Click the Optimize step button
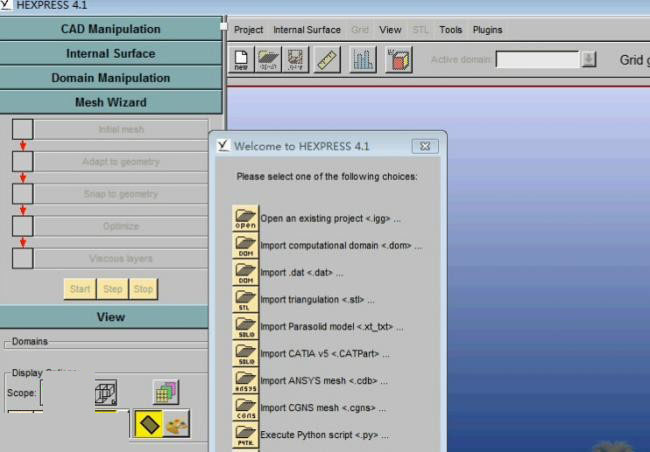 tap(121, 226)
